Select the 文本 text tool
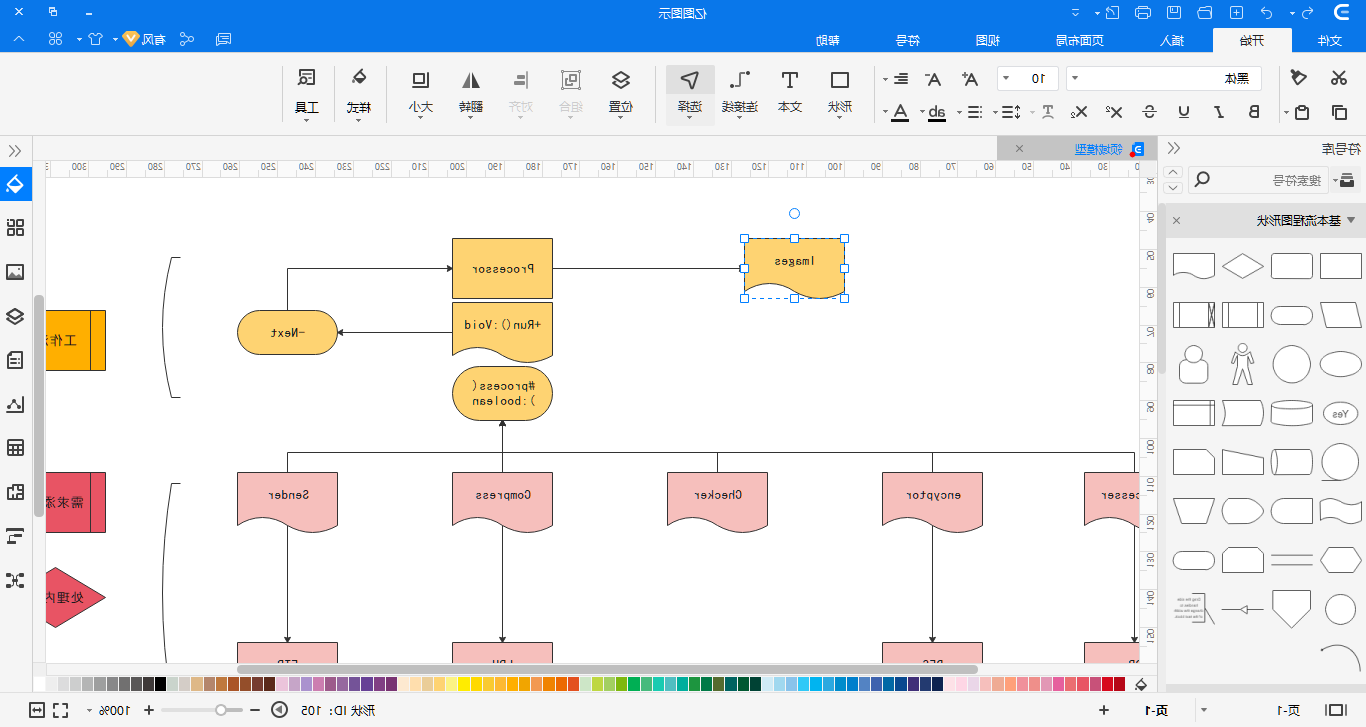This screenshot has height=727, width=1366. tap(789, 93)
